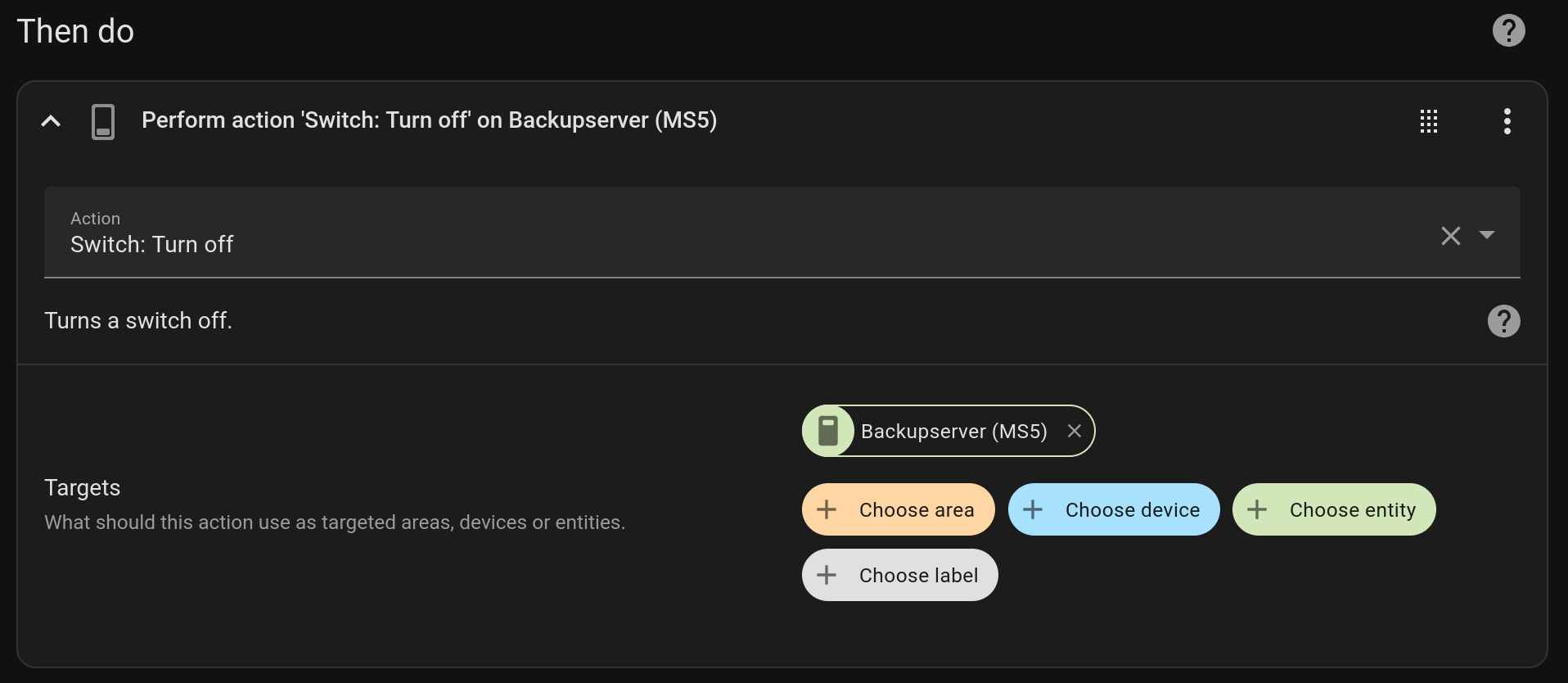Remove the Backupserver (MS5) target chip
This screenshot has height=683, width=1568.
coord(1075,431)
